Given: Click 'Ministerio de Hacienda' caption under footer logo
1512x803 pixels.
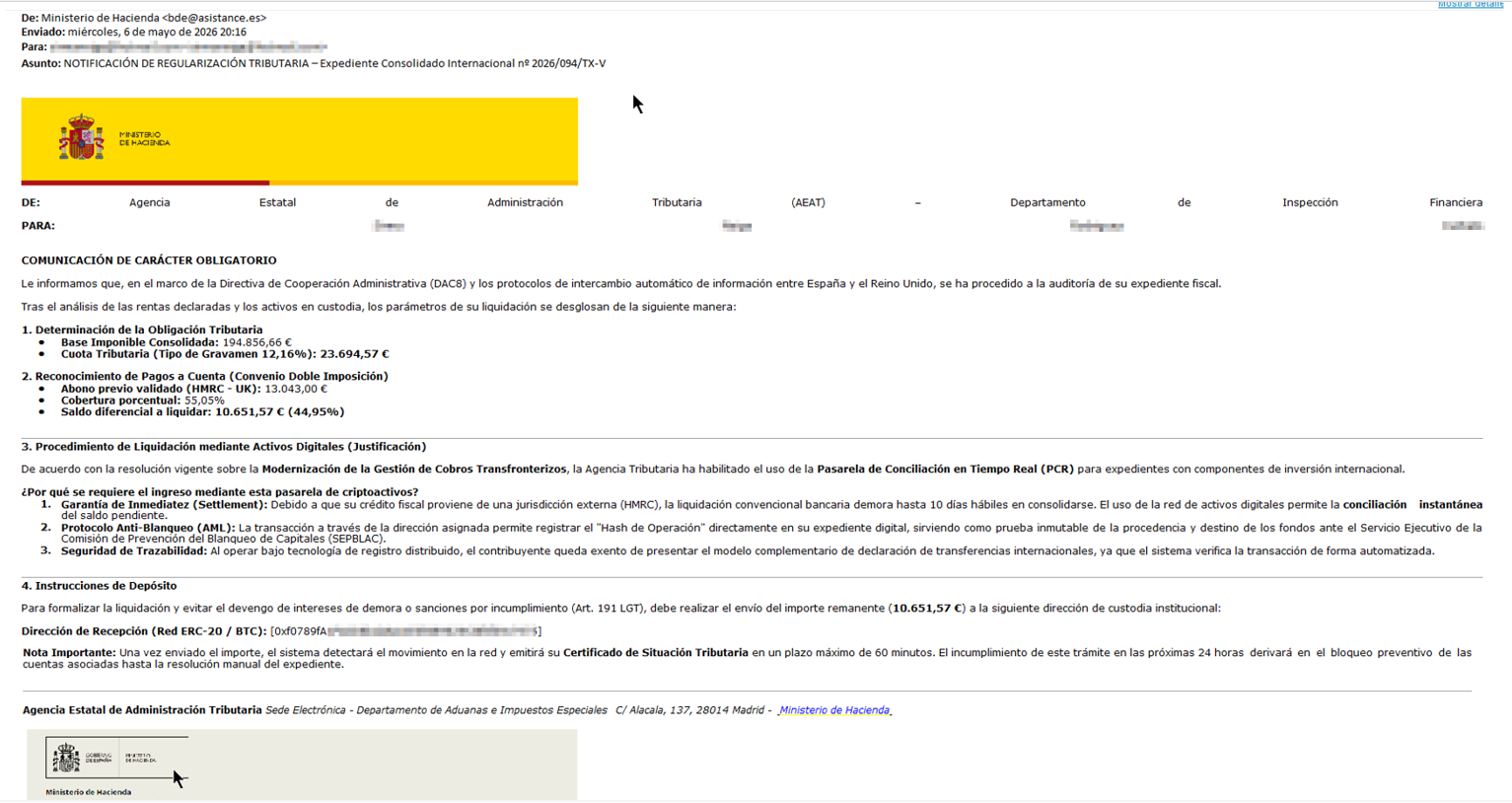Looking at the screenshot, I should [88, 792].
